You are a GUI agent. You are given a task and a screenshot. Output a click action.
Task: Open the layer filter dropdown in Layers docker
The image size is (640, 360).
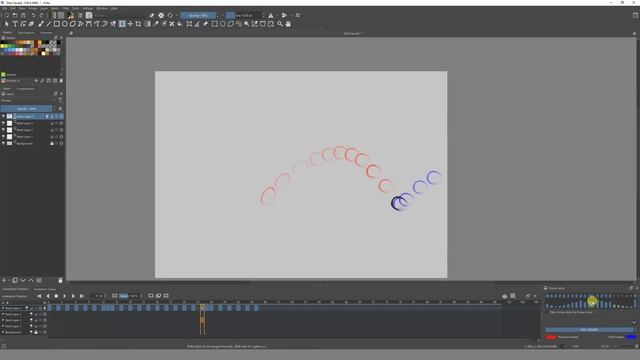60,100
